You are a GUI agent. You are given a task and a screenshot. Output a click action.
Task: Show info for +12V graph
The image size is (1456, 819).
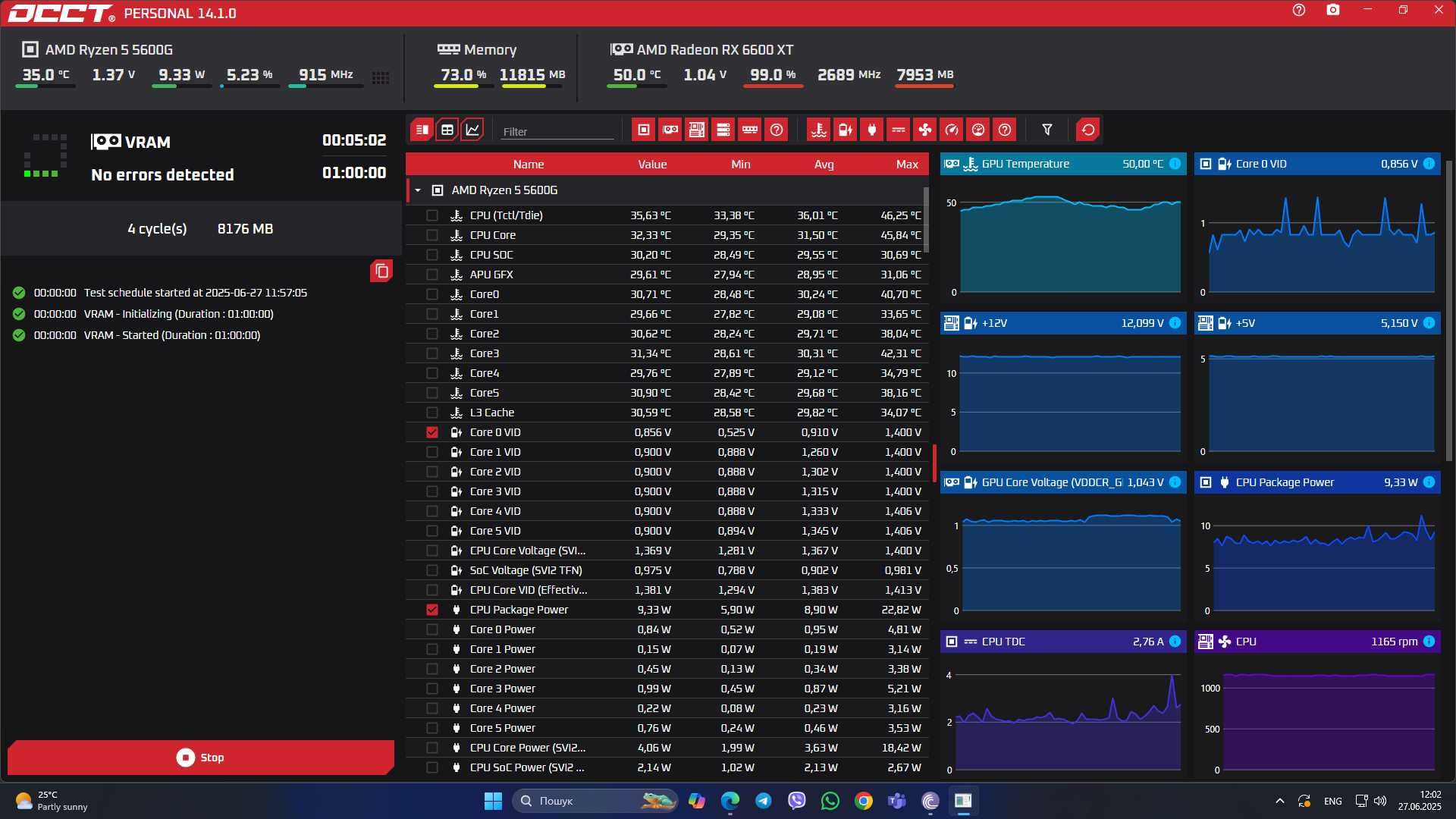(1175, 323)
